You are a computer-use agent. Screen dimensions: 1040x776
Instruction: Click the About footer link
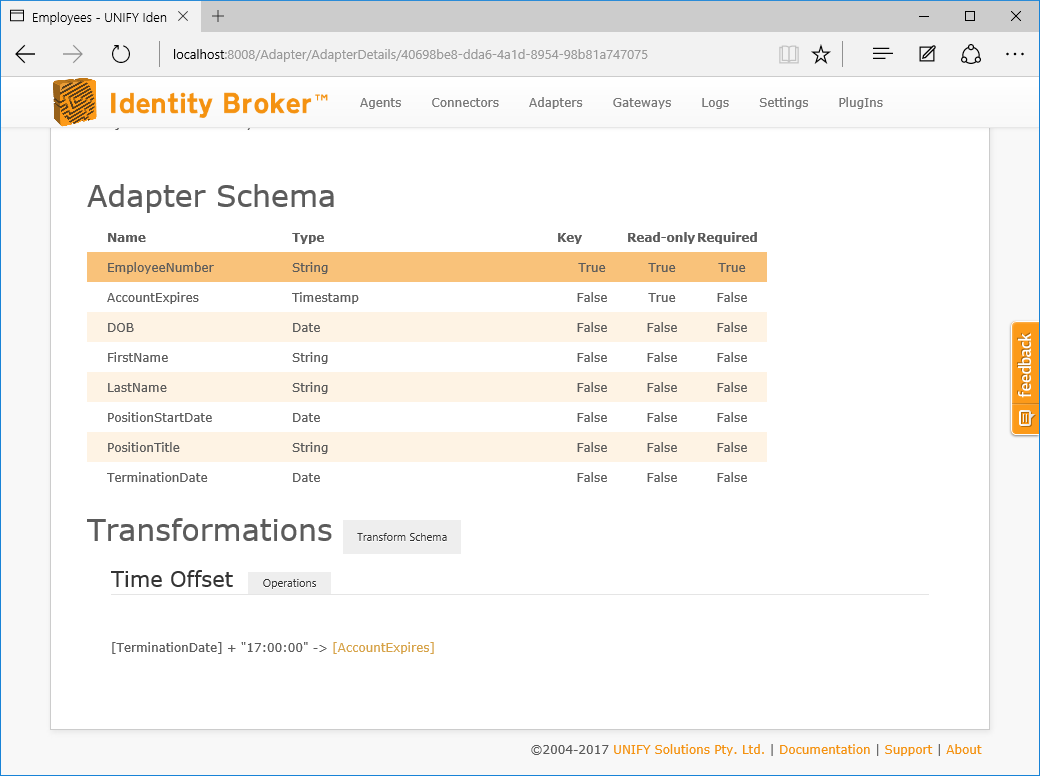click(x=964, y=749)
